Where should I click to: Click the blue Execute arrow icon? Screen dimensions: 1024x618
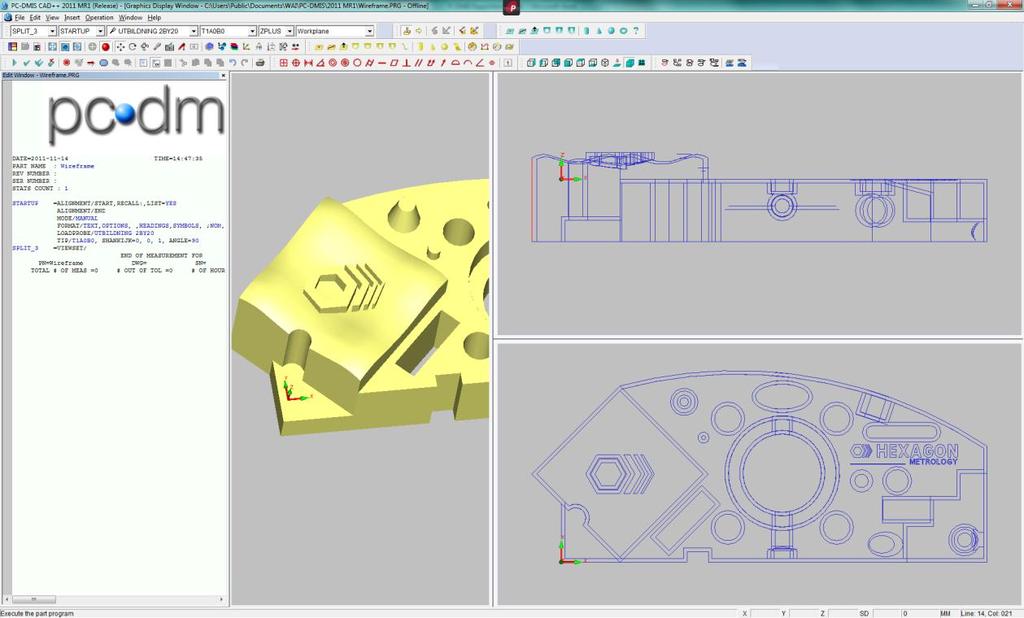coord(14,63)
